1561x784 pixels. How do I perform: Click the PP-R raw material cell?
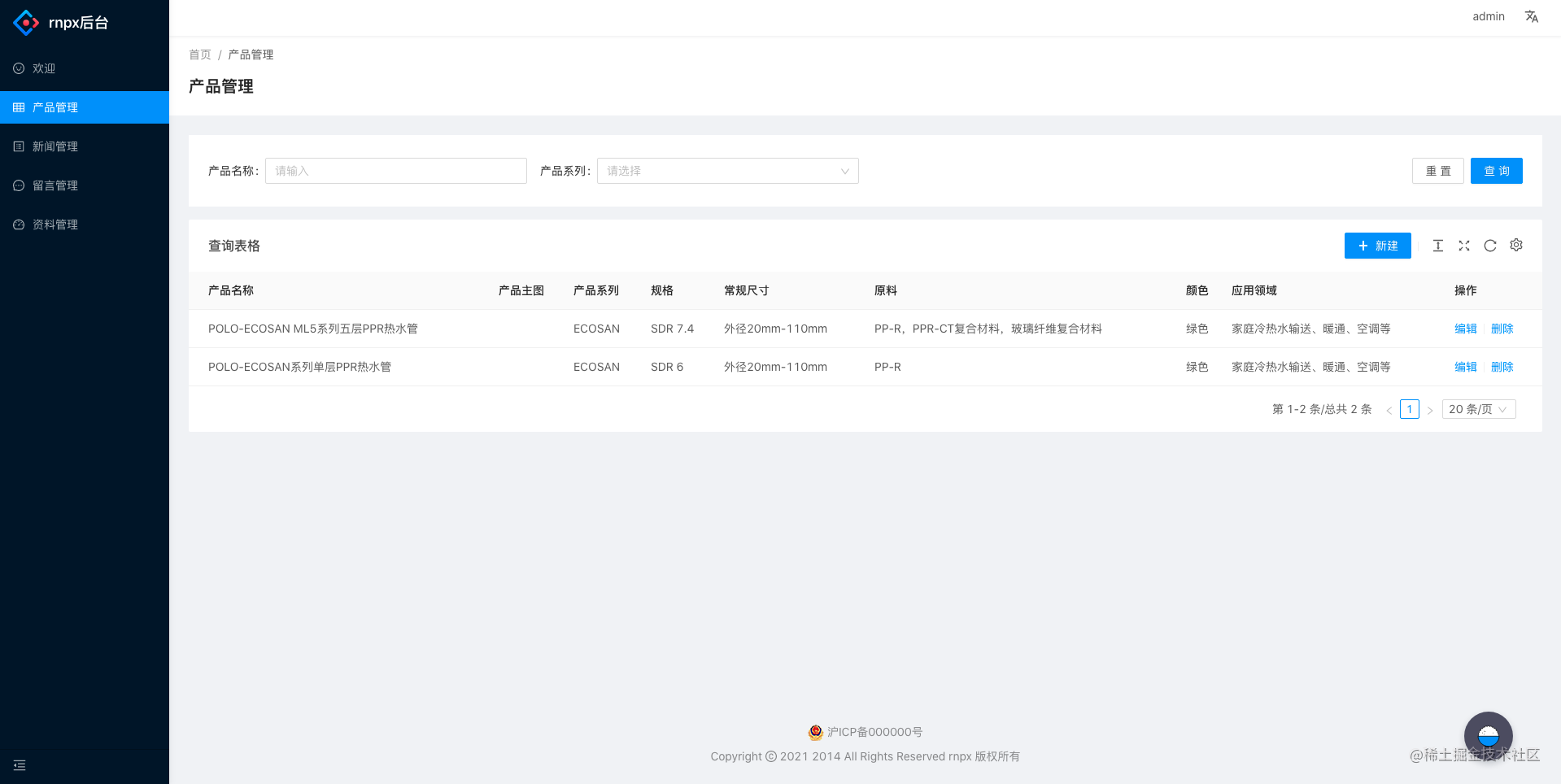887,367
